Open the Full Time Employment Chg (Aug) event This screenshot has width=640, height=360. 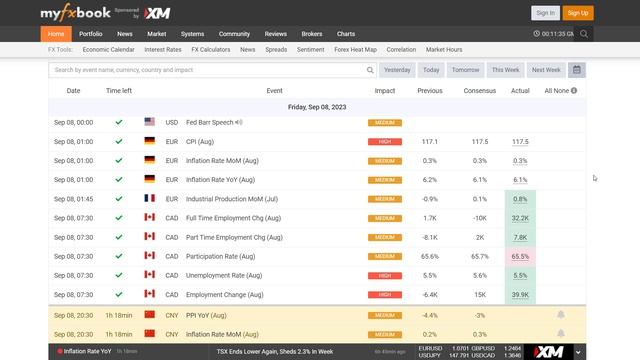(x=233, y=218)
